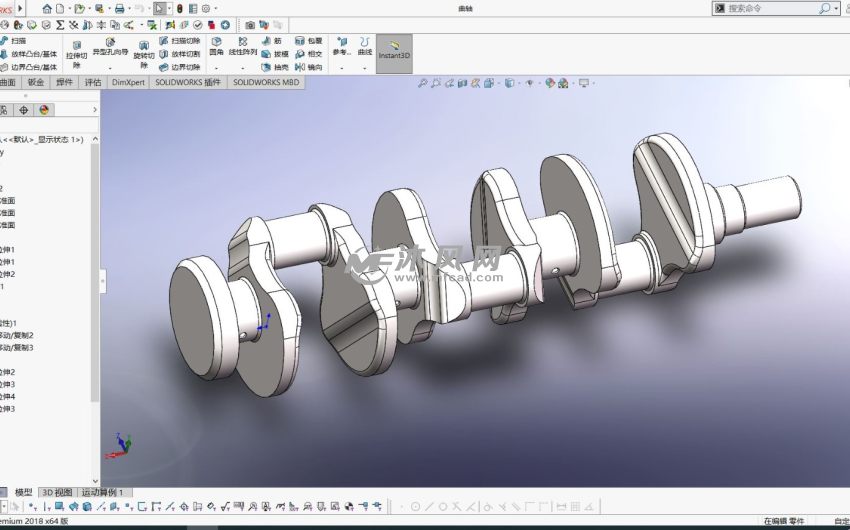Click the traffic light Rebuild icon
The image size is (850, 530).
pyautogui.click(x=180, y=8)
